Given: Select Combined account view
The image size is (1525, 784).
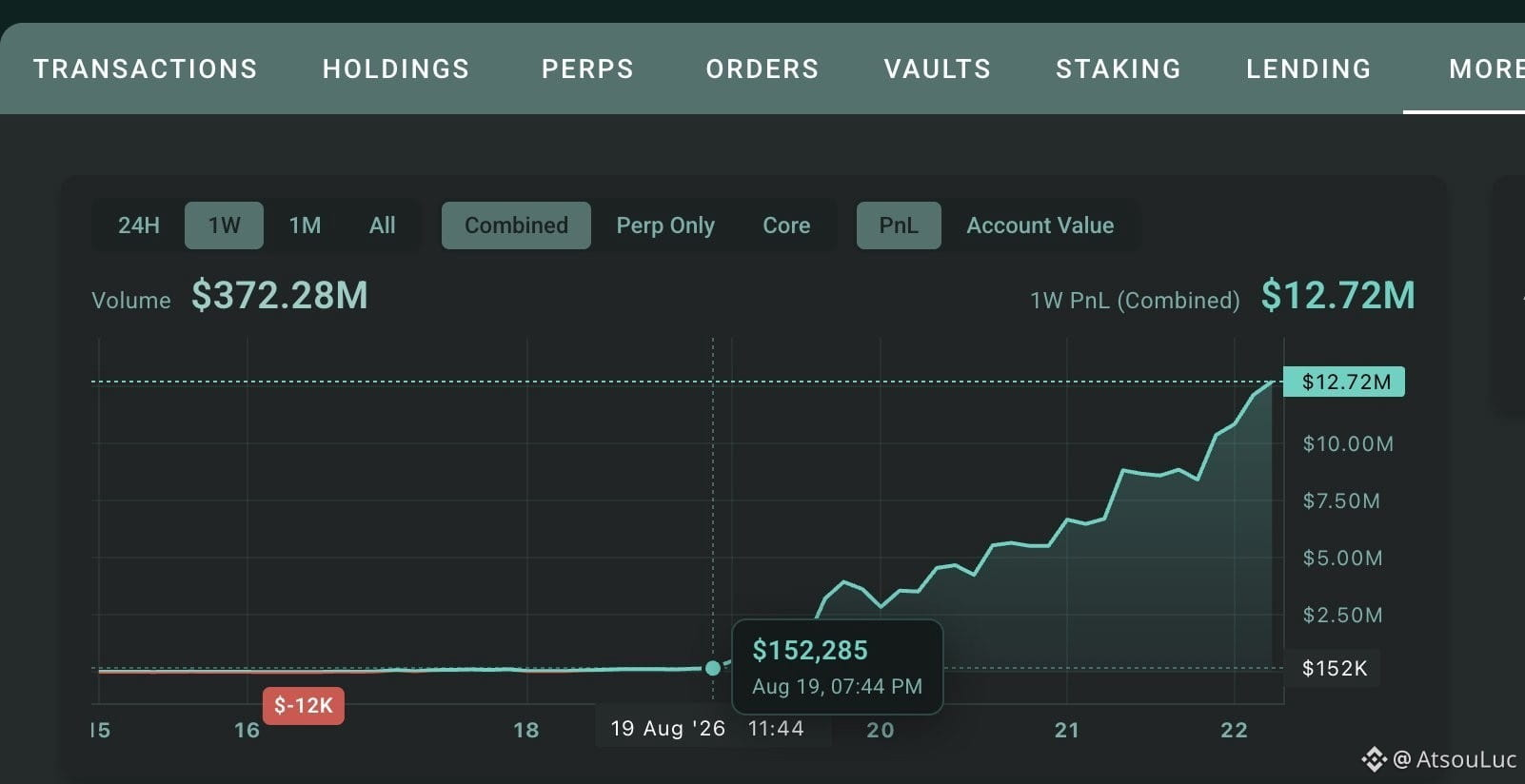Looking at the screenshot, I should coord(516,225).
